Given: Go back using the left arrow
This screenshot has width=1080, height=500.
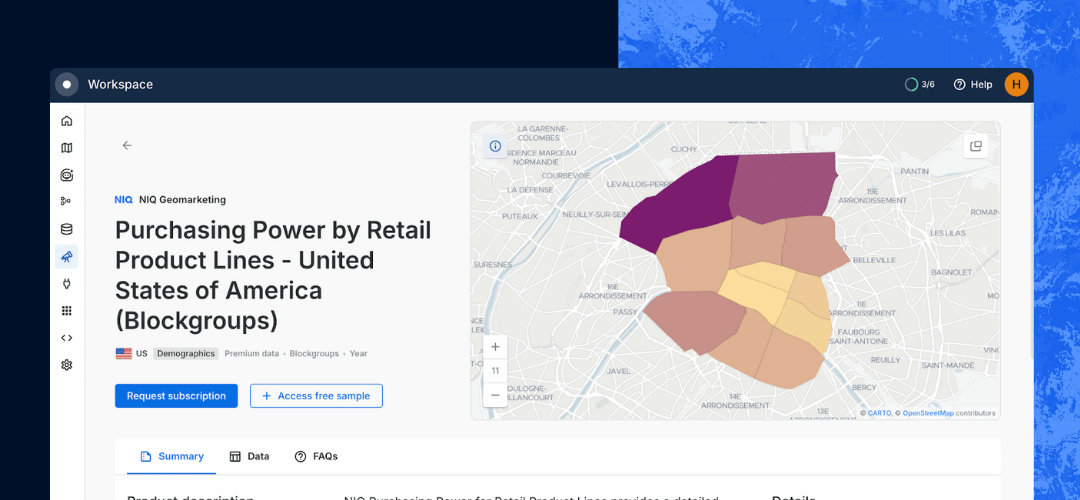Looking at the screenshot, I should pos(127,145).
